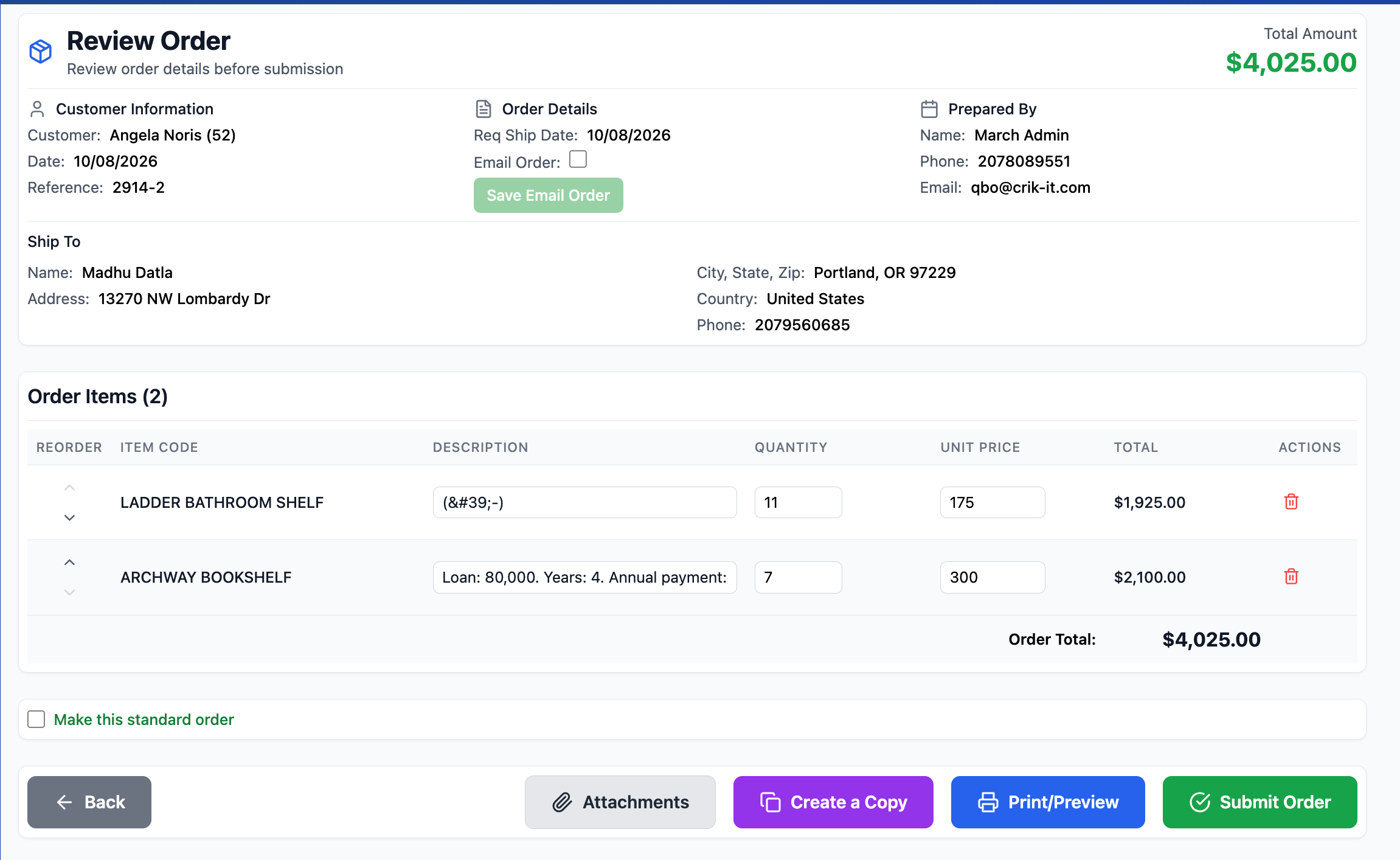Image resolution: width=1400 pixels, height=860 pixels.
Task: Move LADDER BATHROOM SHELF up with the arrow
Action: (x=69, y=488)
